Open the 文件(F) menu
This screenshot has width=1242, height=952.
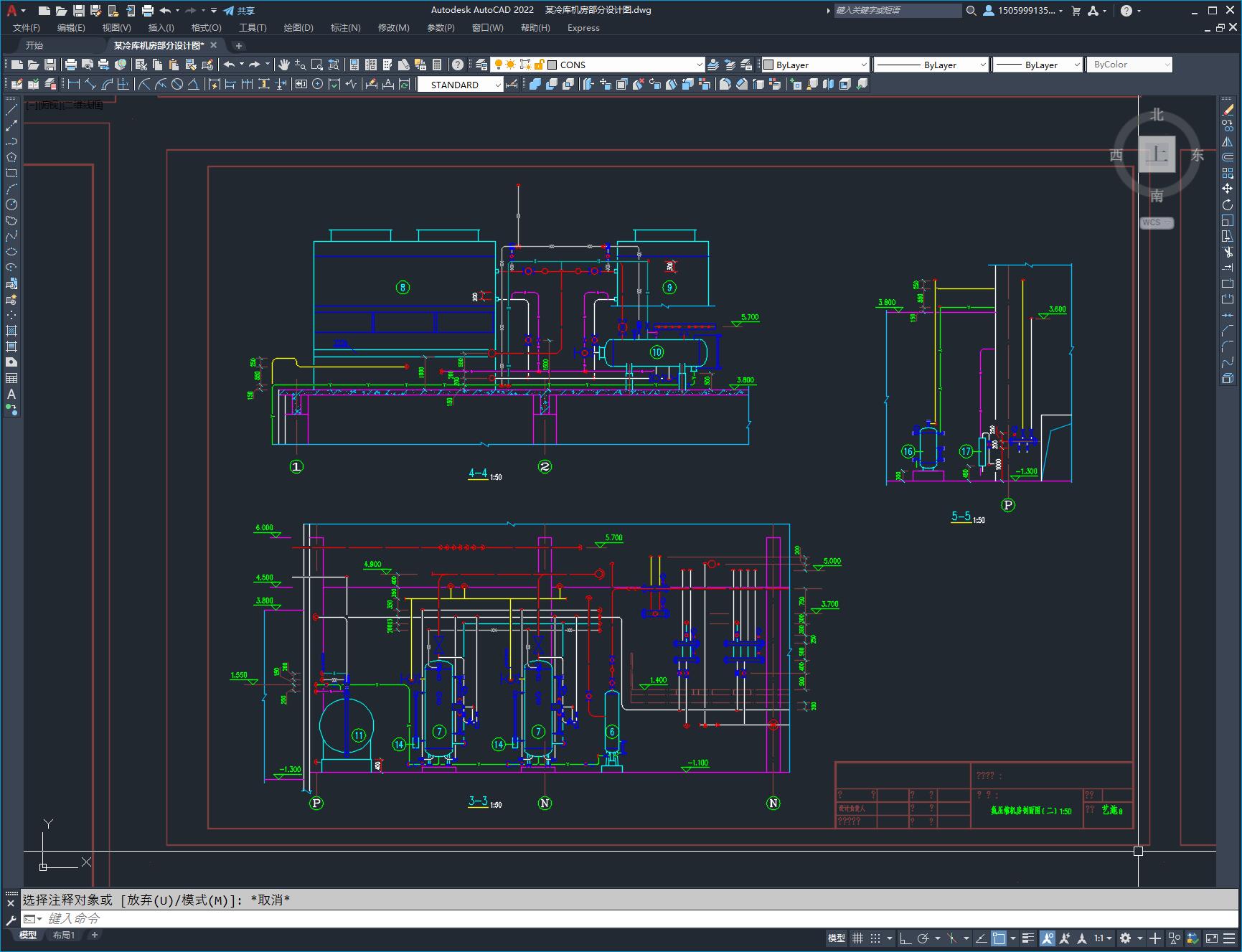pos(27,27)
